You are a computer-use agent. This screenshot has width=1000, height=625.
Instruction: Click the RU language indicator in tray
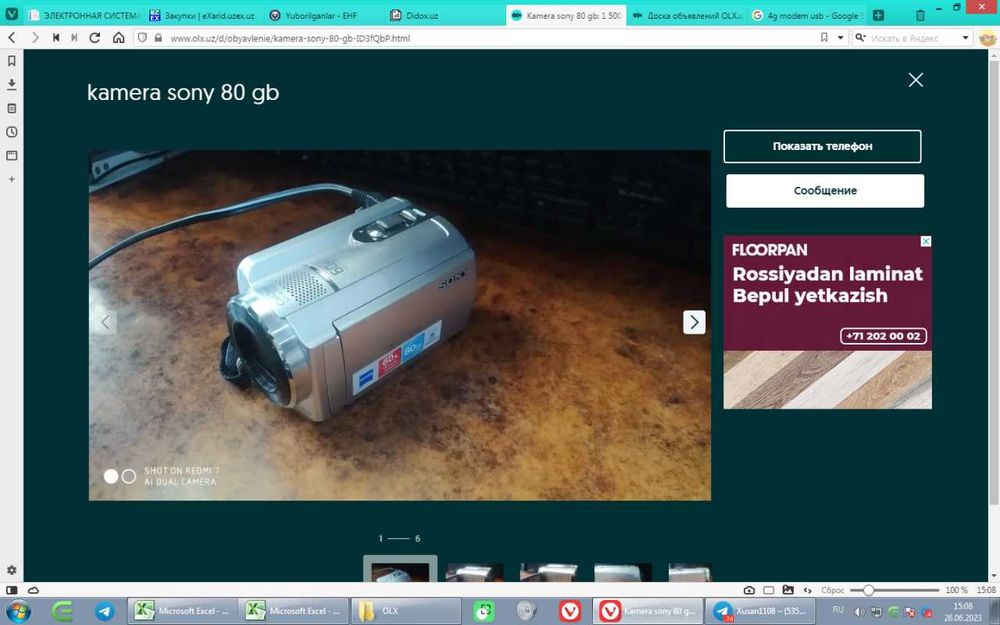coord(838,610)
